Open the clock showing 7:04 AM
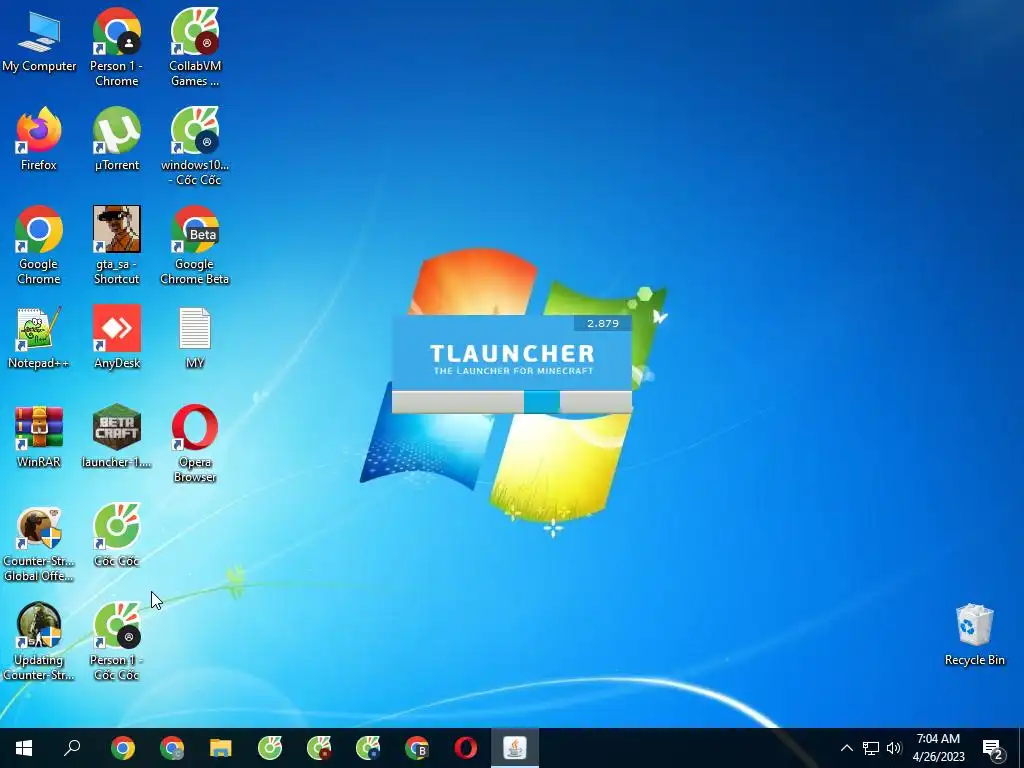Image resolution: width=1024 pixels, height=768 pixels. pyautogui.click(x=938, y=748)
